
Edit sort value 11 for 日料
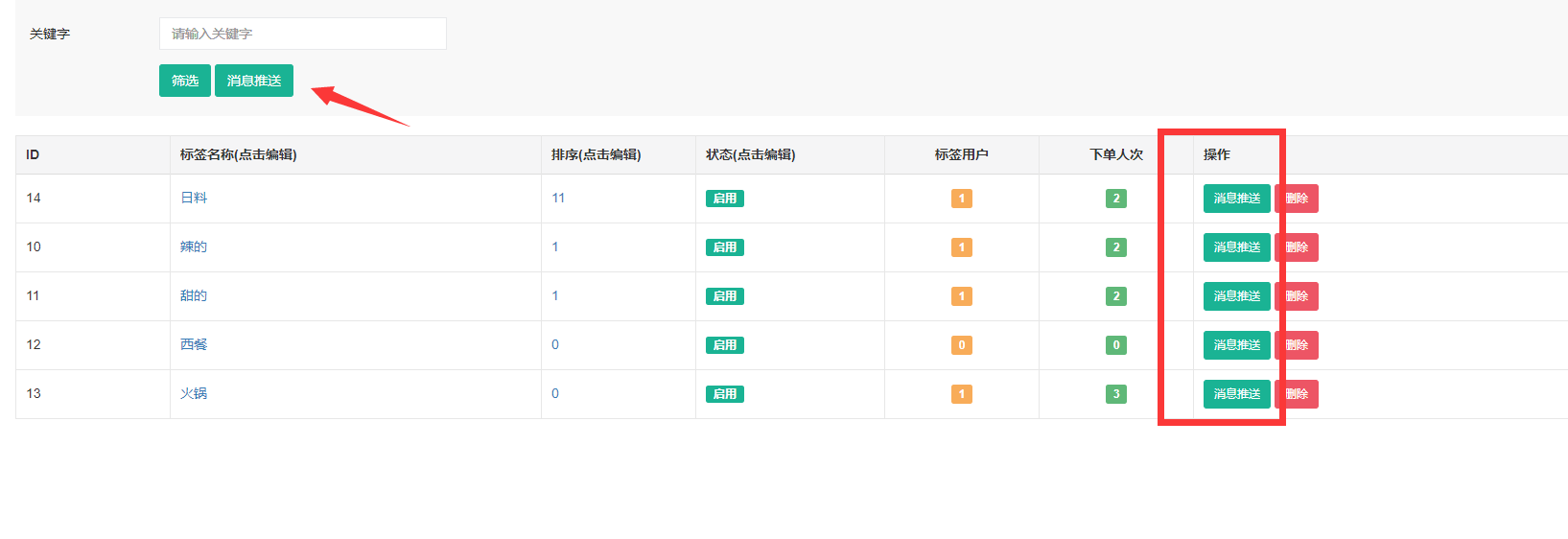pos(558,198)
